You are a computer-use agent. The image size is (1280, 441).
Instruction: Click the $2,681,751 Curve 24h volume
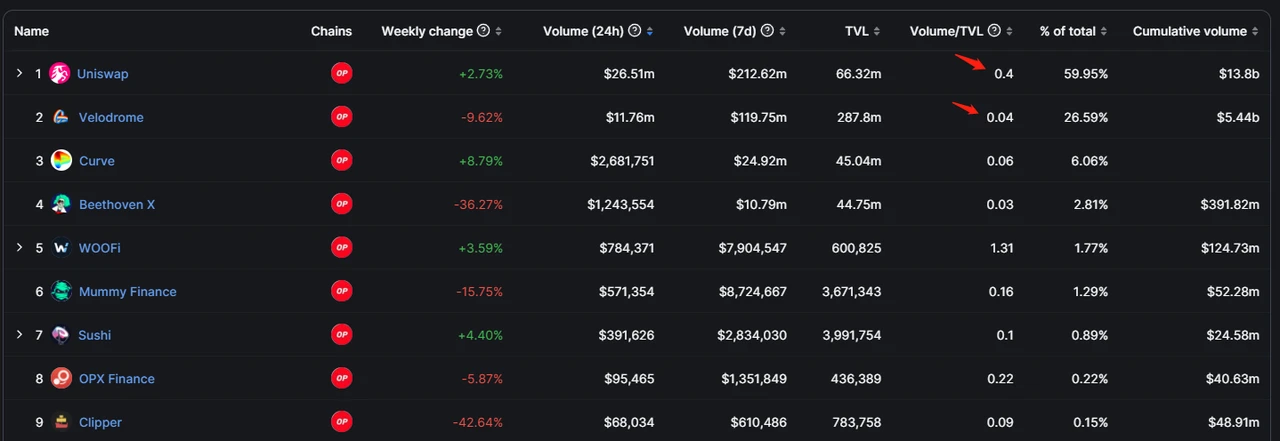tap(623, 161)
